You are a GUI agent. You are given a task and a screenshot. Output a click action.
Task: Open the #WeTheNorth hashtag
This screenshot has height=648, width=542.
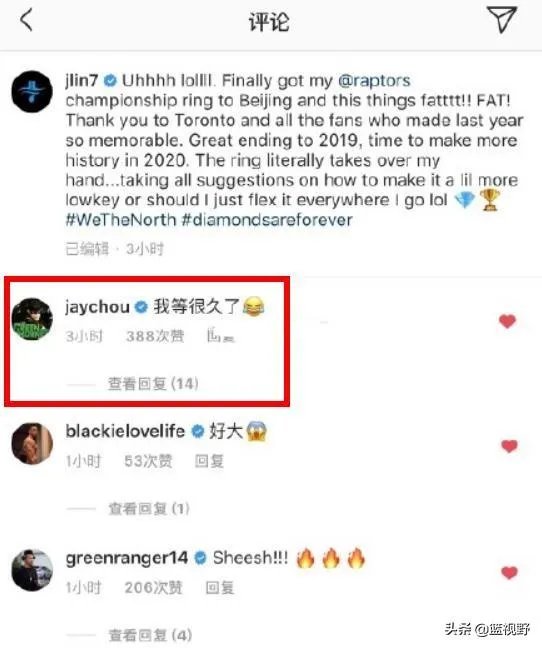pyautogui.click(x=121, y=219)
